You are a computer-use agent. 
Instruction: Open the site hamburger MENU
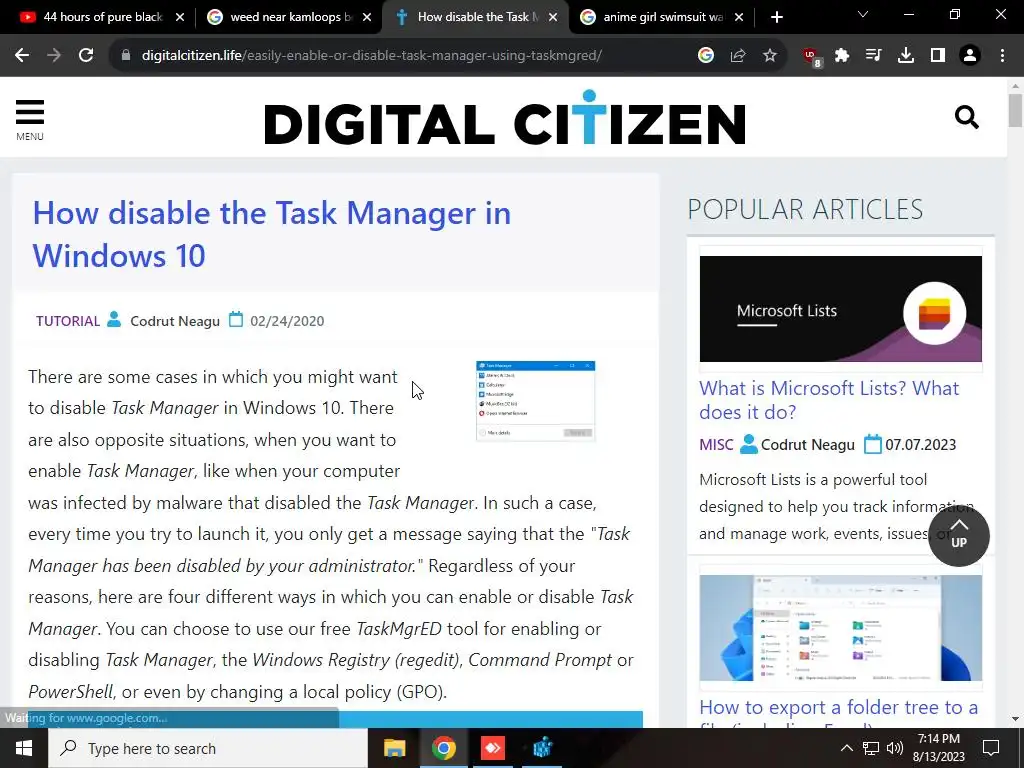[x=30, y=120]
